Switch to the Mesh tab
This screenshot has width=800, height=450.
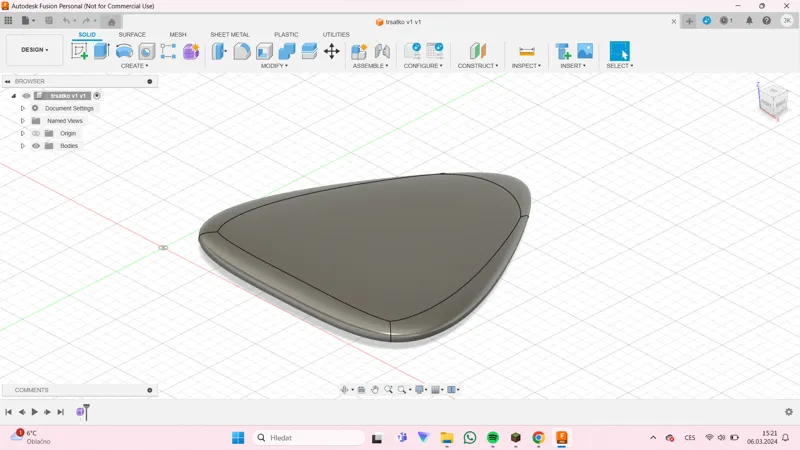pos(178,34)
